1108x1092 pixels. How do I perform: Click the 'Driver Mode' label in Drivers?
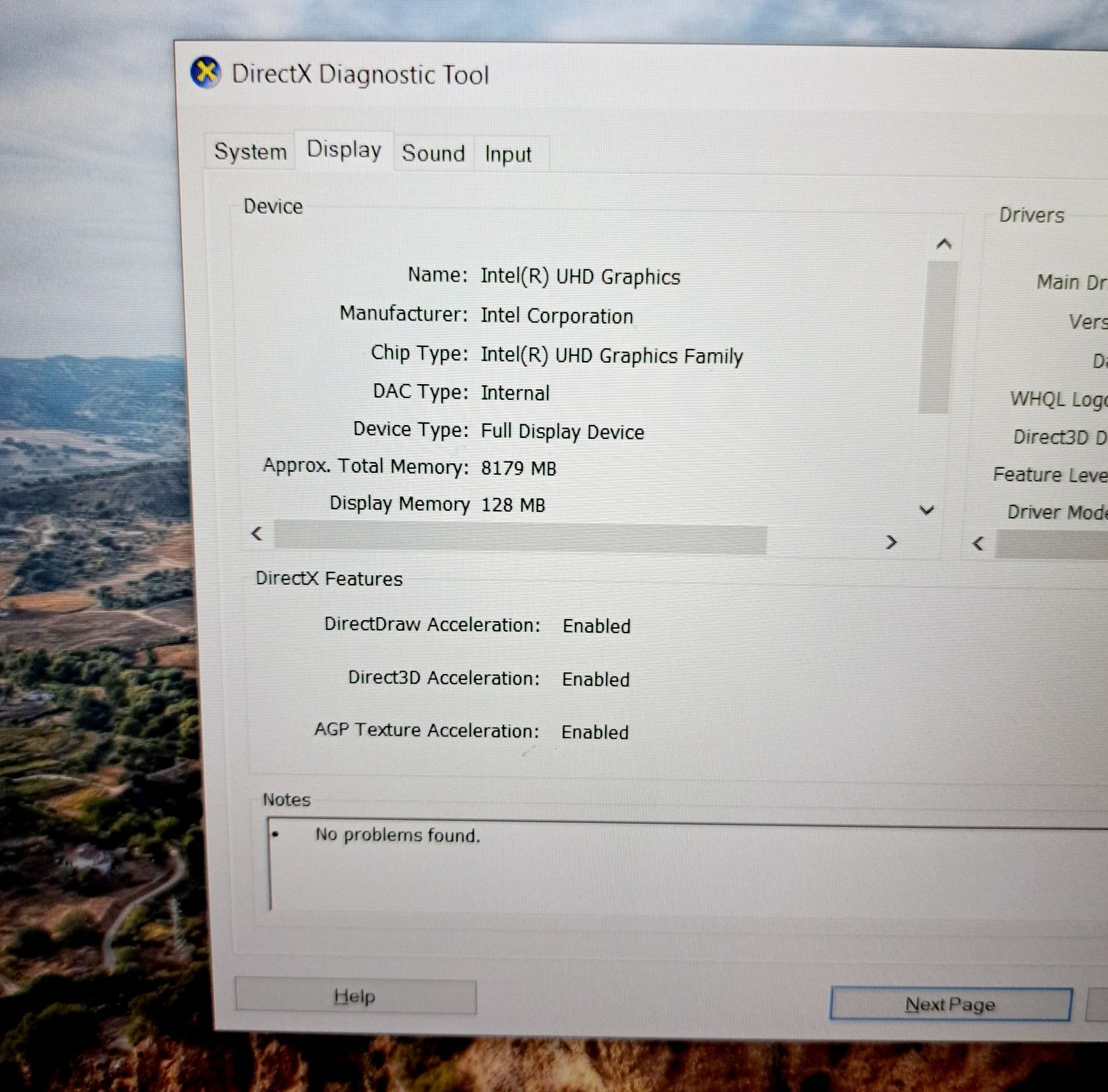pyautogui.click(x=1057, y=512)
